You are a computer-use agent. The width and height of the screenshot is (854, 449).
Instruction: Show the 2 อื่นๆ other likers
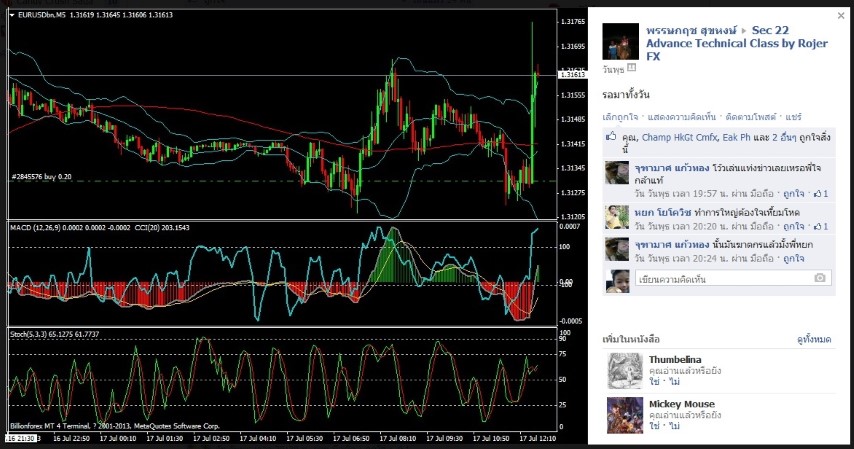tap(783, 137)
